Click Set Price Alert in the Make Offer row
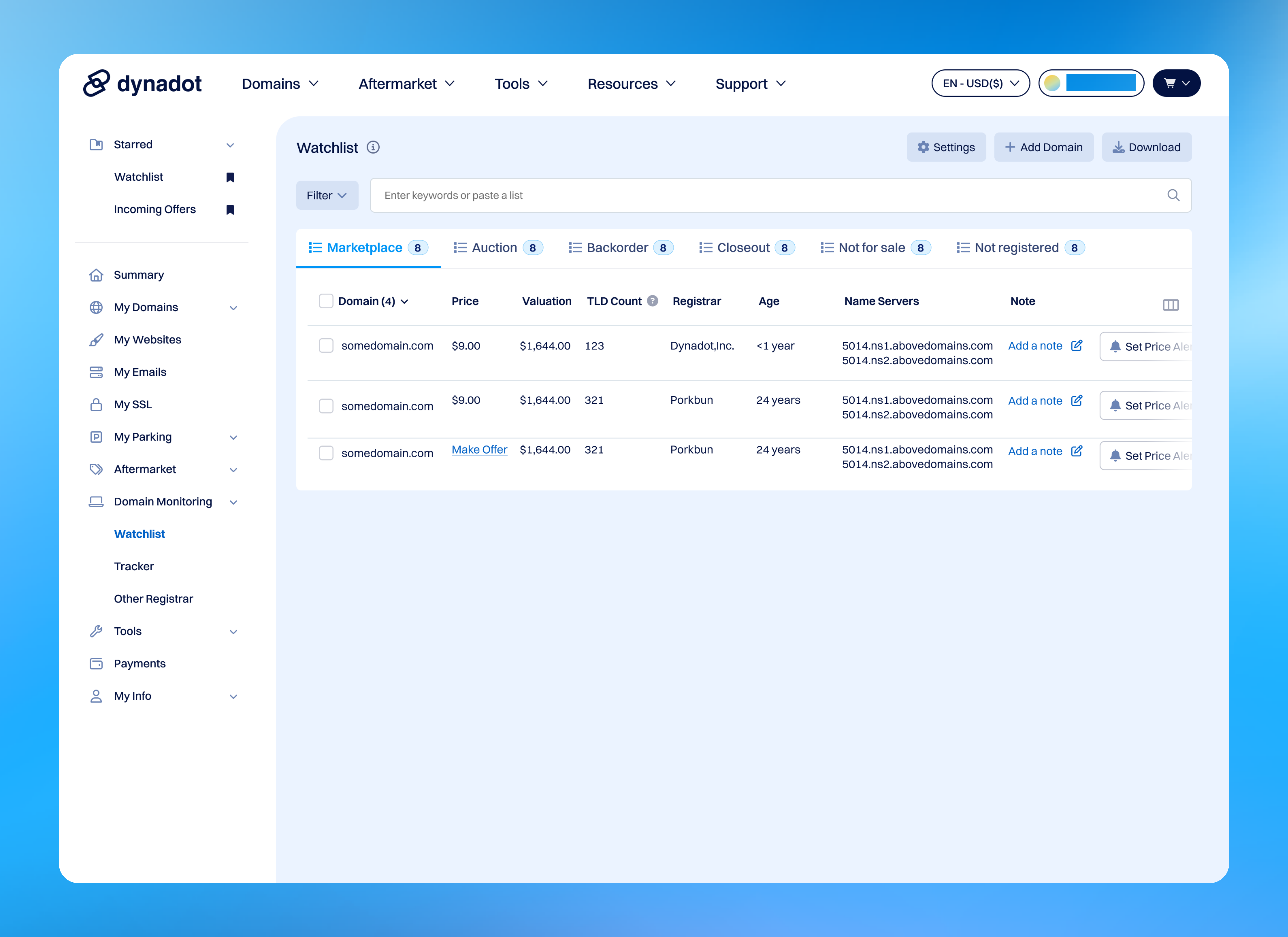 1146,456
